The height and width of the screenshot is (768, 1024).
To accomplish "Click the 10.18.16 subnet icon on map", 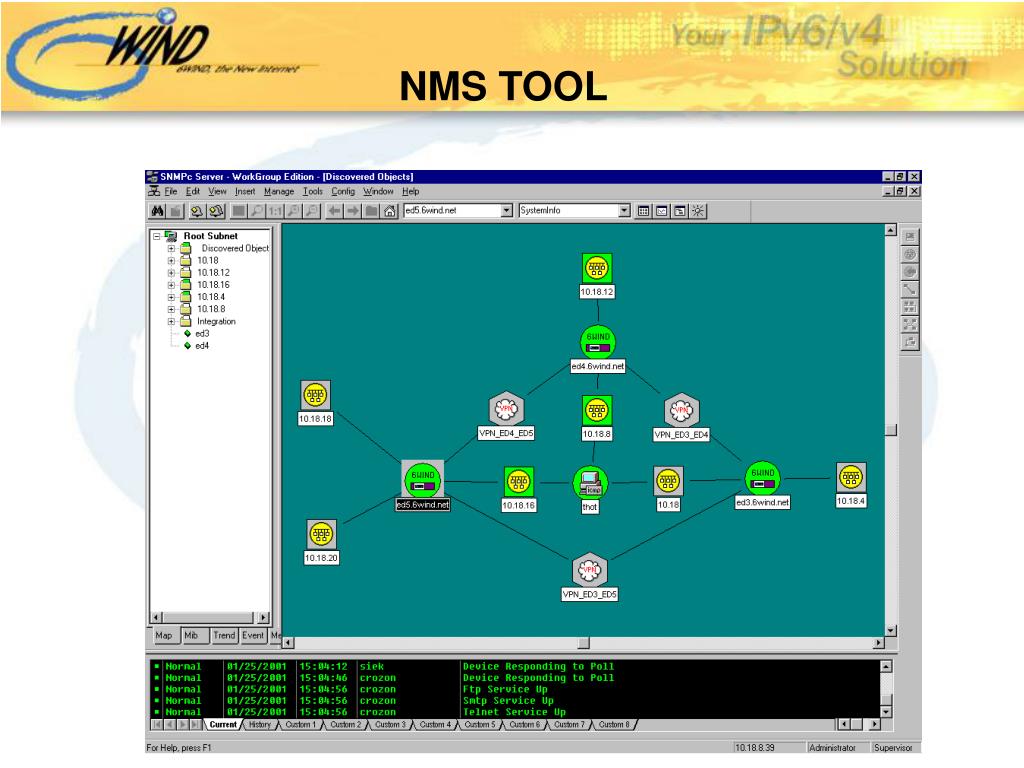I will 519,482.
